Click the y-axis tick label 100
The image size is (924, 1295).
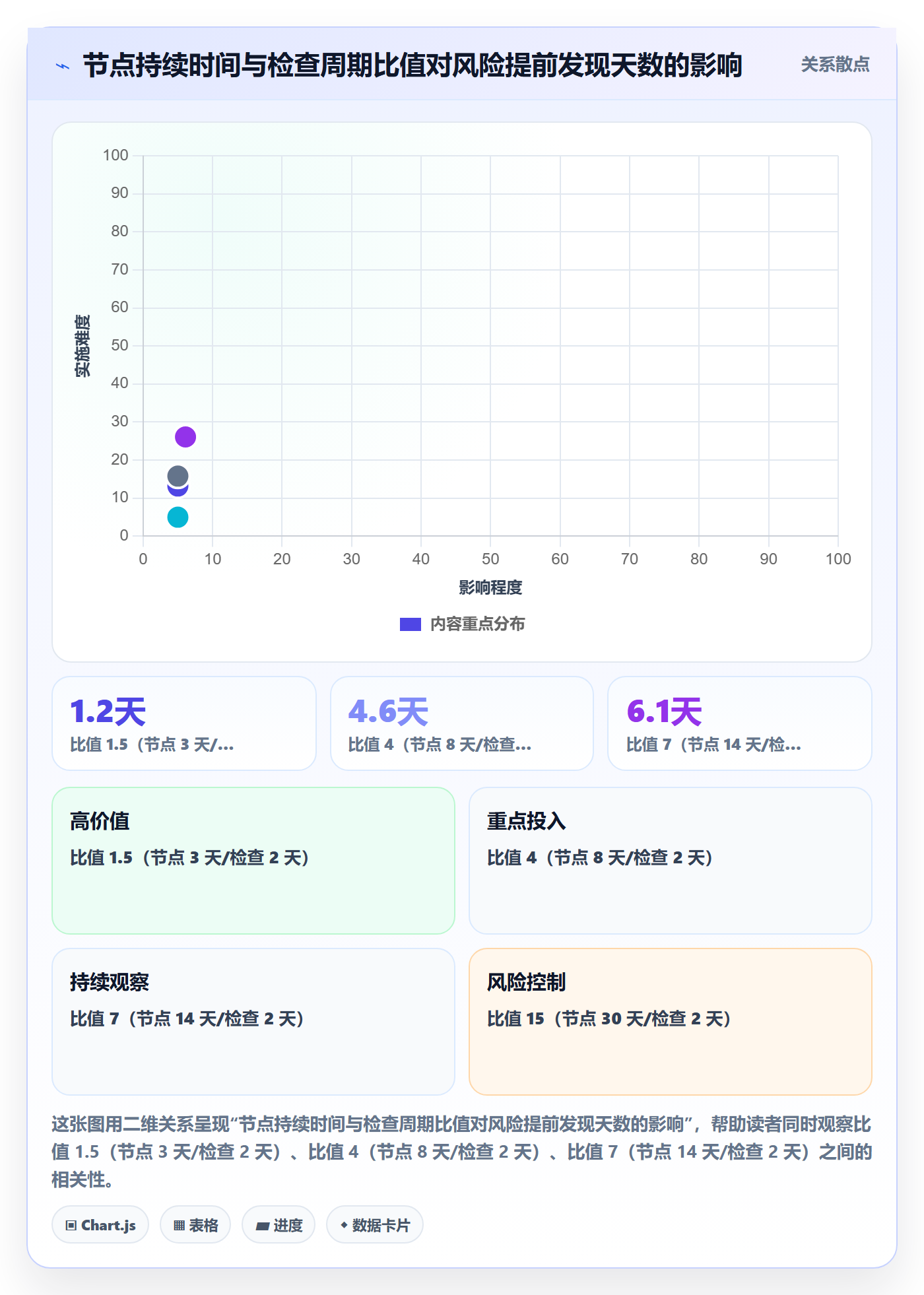point(115,155)
